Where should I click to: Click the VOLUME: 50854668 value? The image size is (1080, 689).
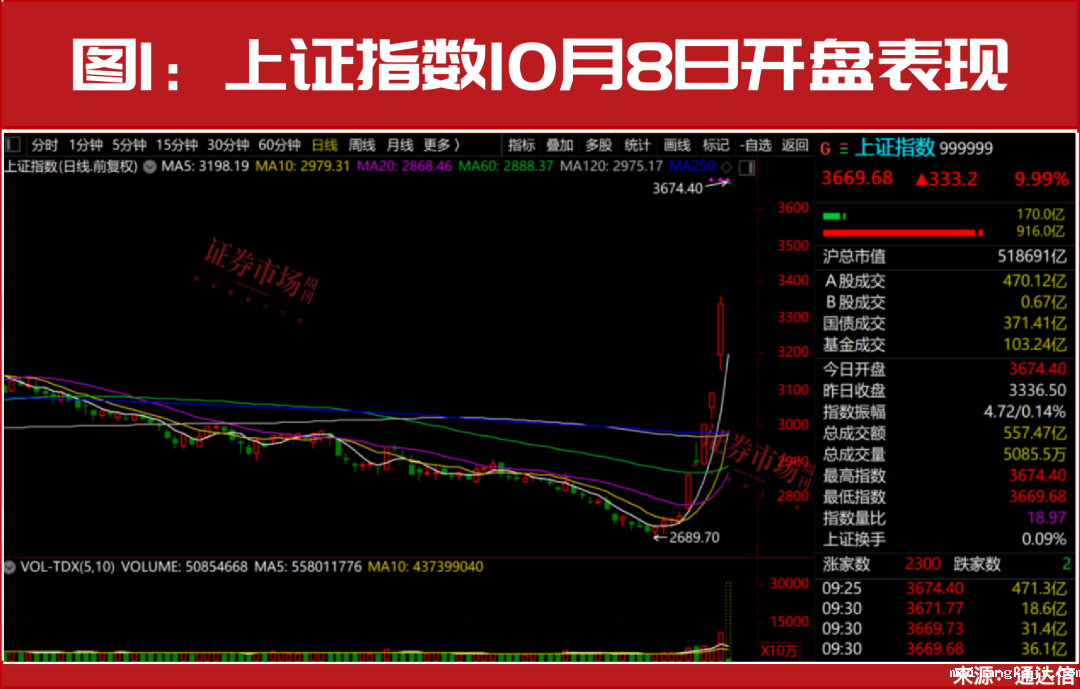[184, 567]
